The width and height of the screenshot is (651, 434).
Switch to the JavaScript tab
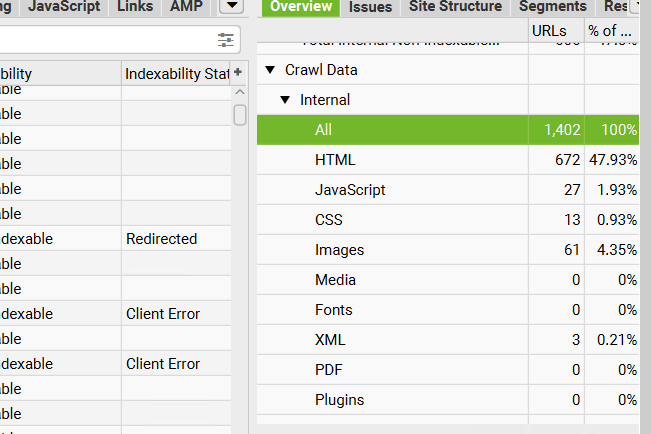(64, 6)
